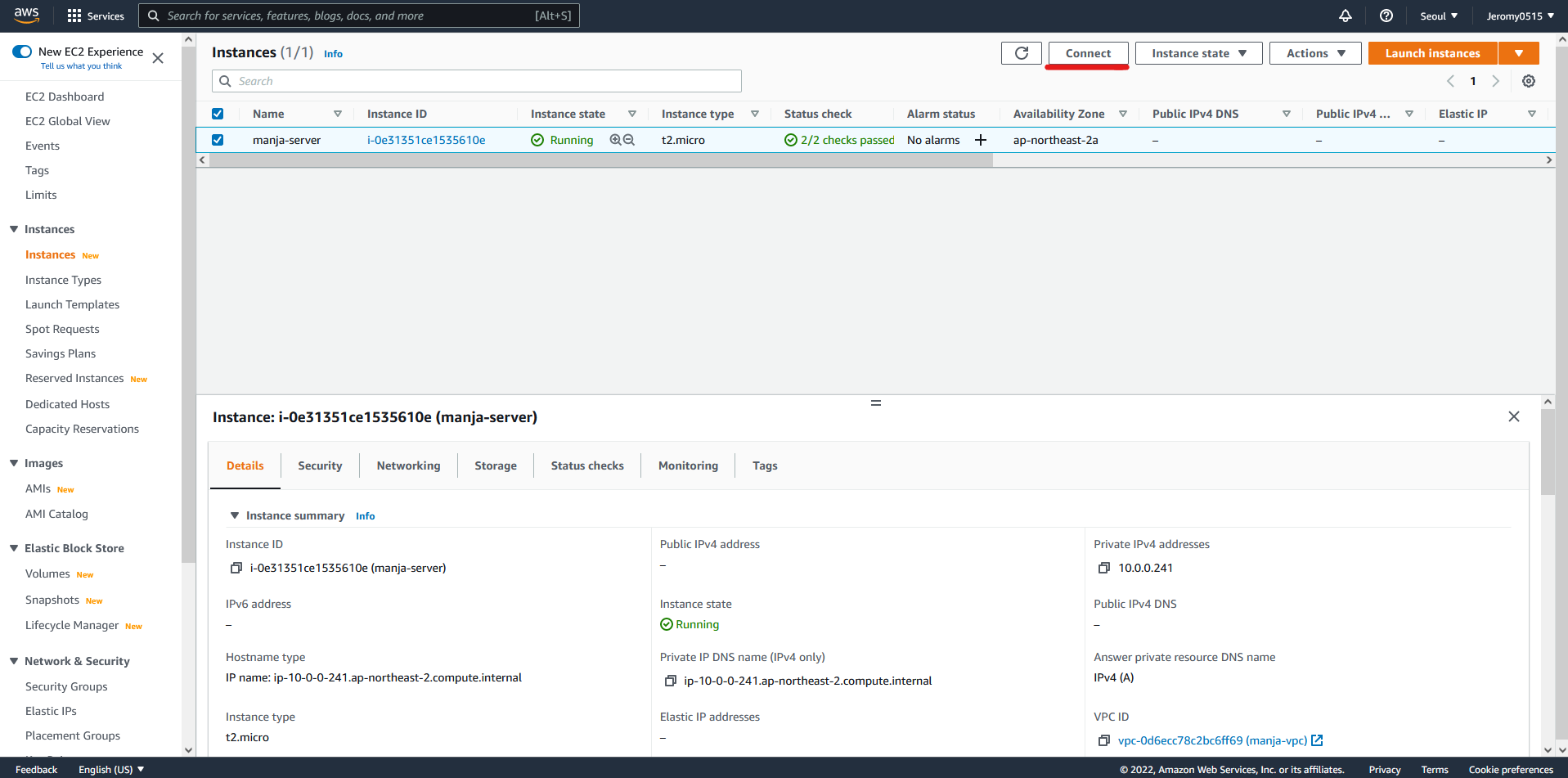This screenshot has height=778, width=1568.
Task: Open Jeromy0515 account menu
Action: click(x=1521, y=16)
